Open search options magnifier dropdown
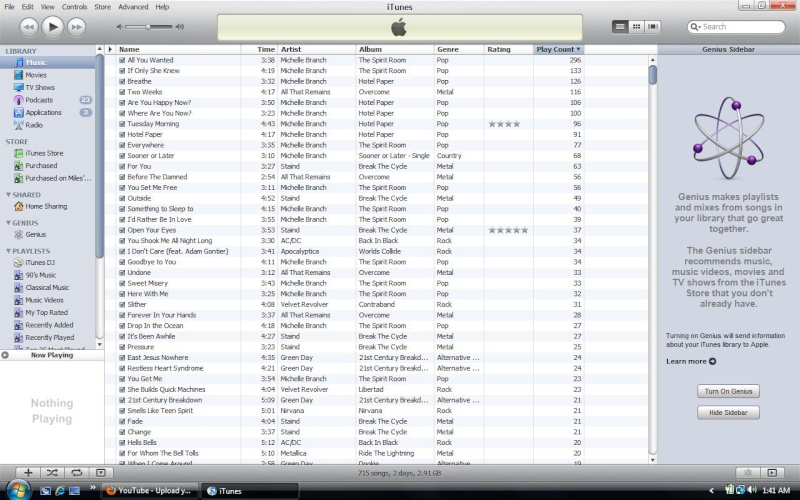 pyautogui.click(x=695, y=27)
